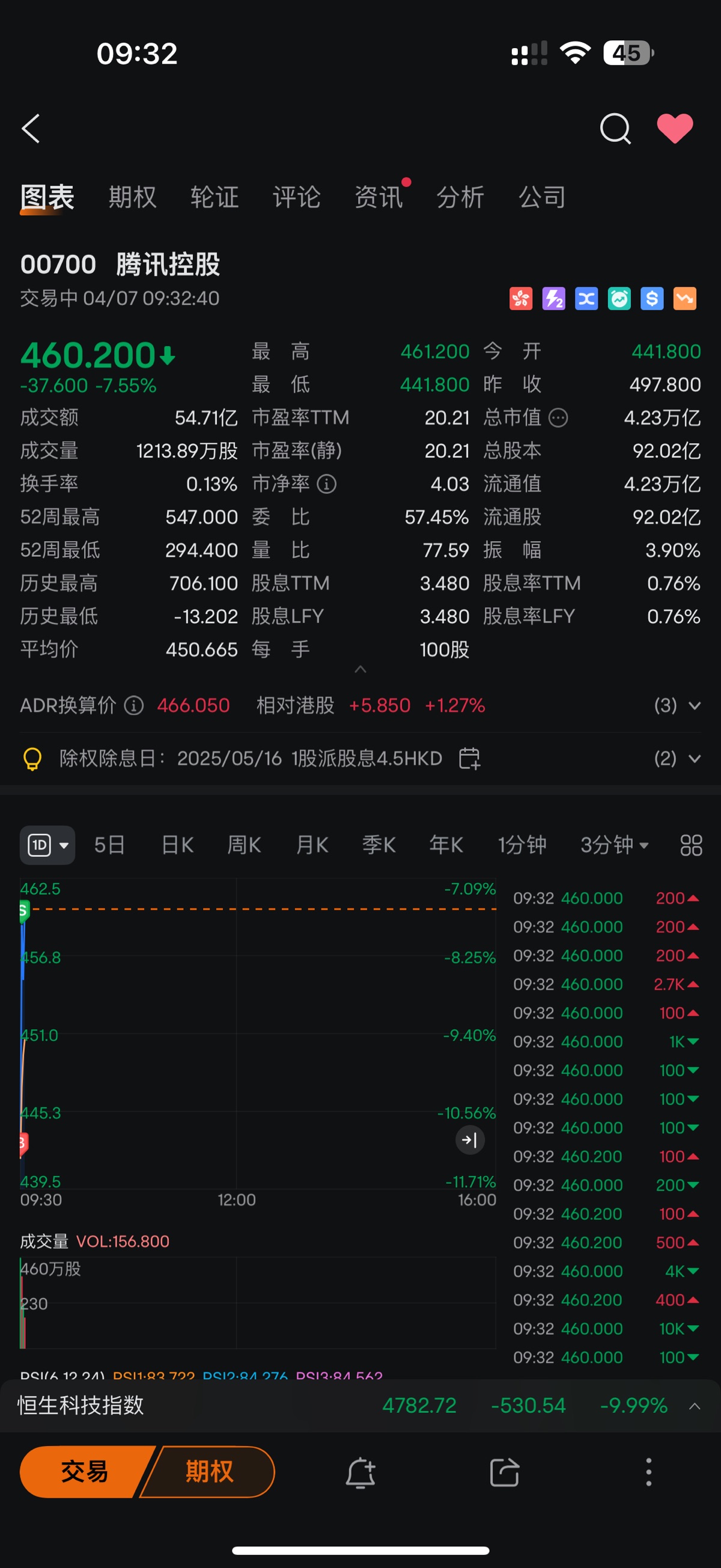
Task: Tap the lightbulb tip icon
Action: point(32,760)
